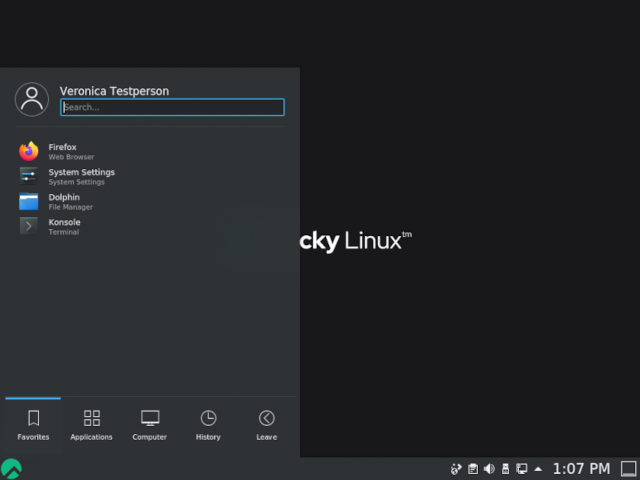Select the Favorites tab

coord(33,424)
